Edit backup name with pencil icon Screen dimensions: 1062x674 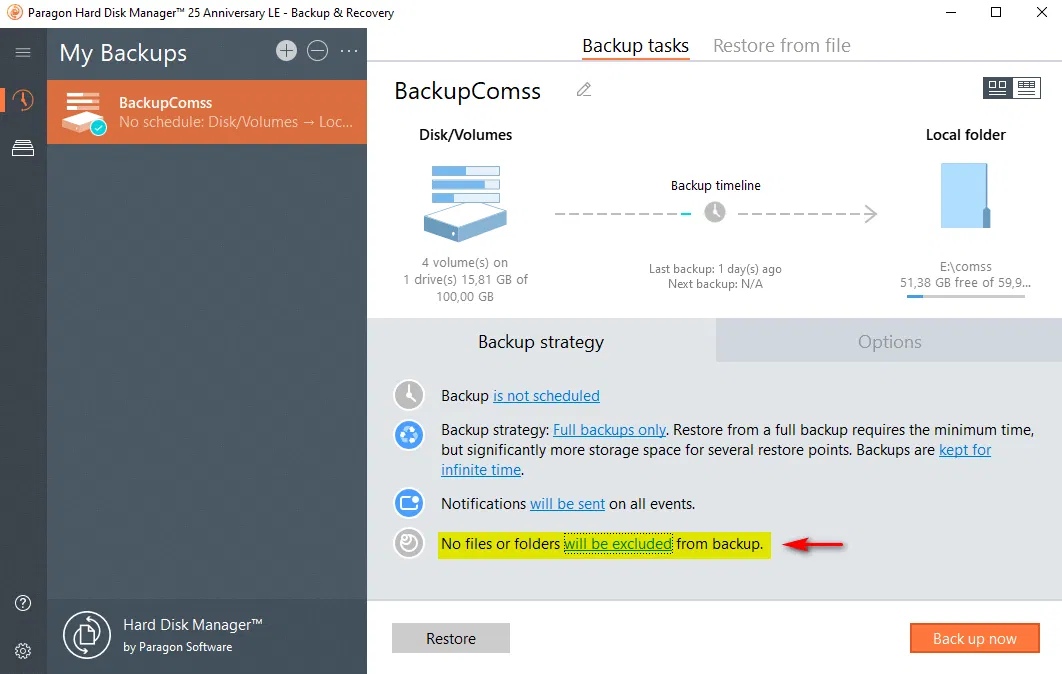(584, 90)
